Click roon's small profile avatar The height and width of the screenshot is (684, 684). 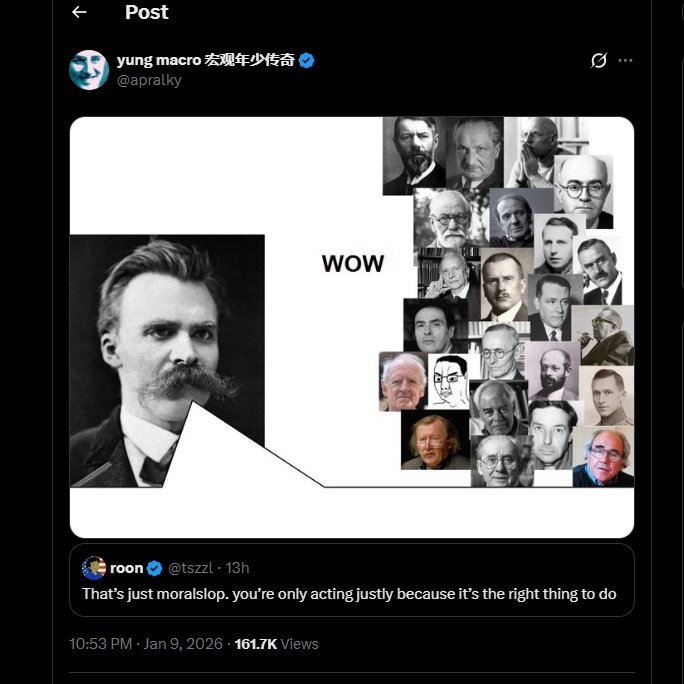click(94, 568)
